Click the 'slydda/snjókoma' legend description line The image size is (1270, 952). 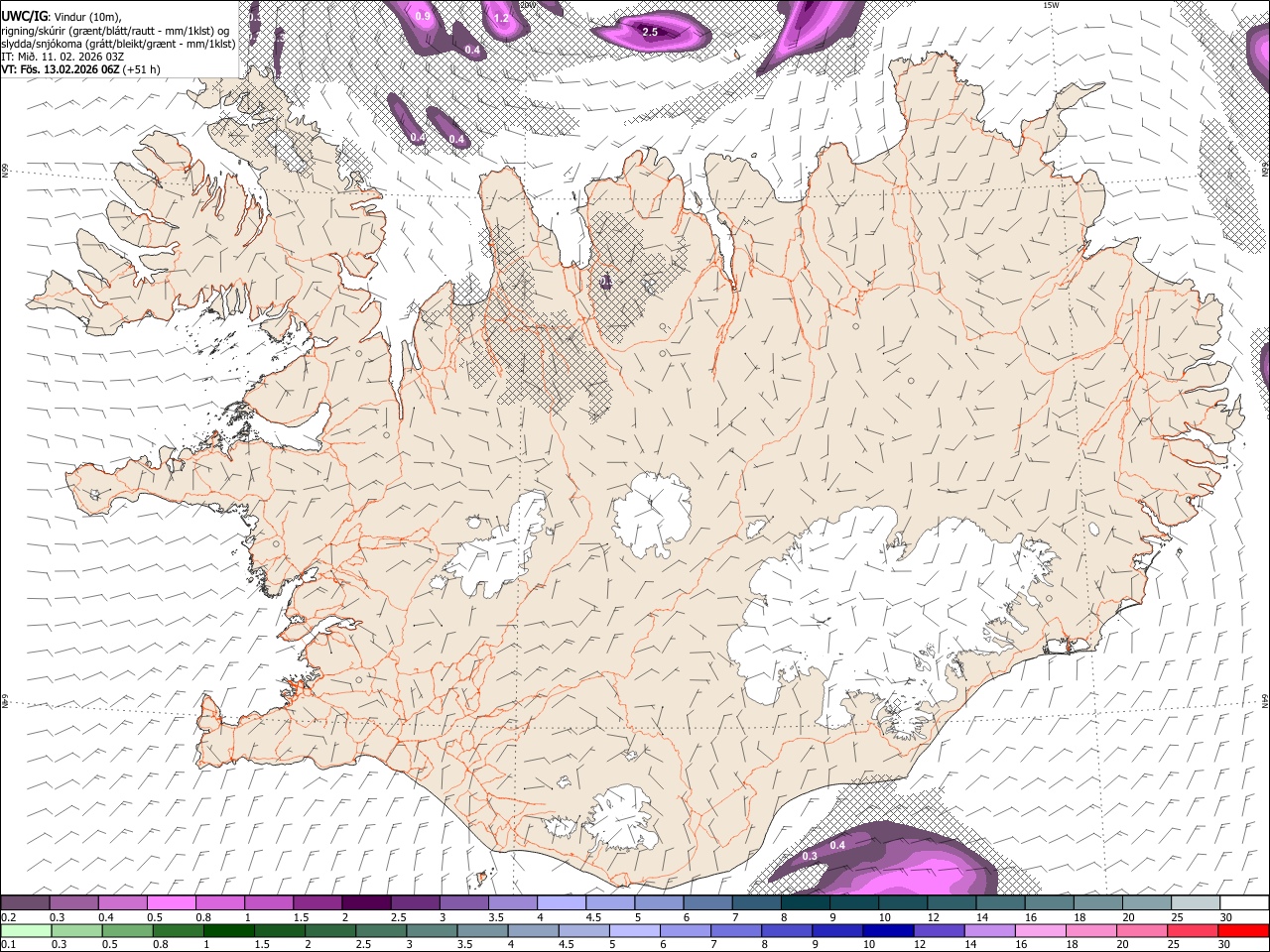click(x=118, y=44)
